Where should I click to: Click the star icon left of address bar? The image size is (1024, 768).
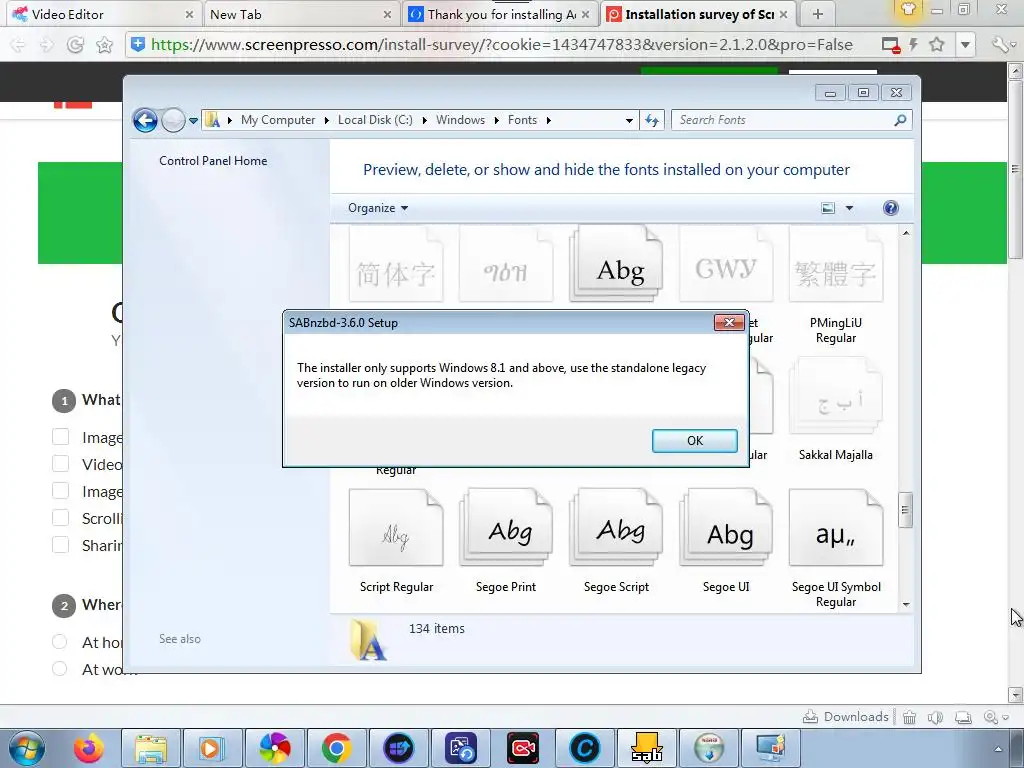tap(104, 44)
